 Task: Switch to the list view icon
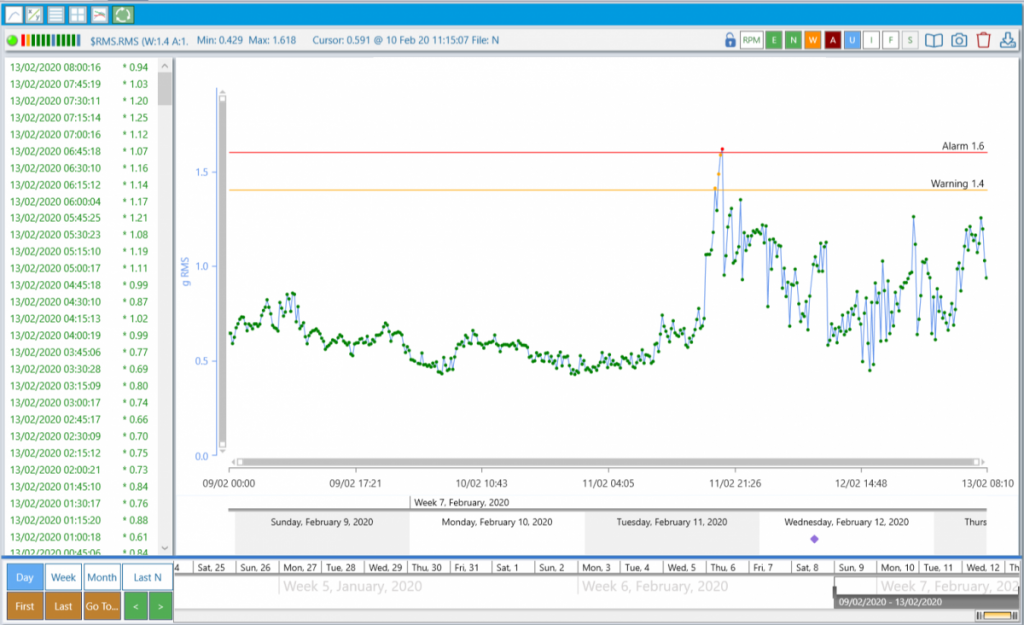[x=56, y=14]
